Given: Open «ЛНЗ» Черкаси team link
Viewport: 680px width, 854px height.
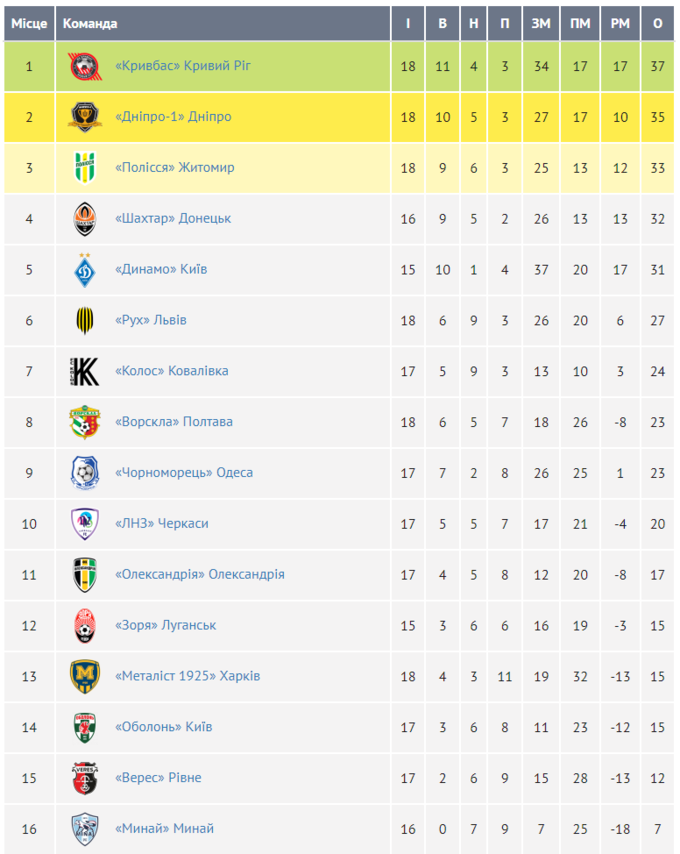Looking at the screenshot, I should [162, 524].
